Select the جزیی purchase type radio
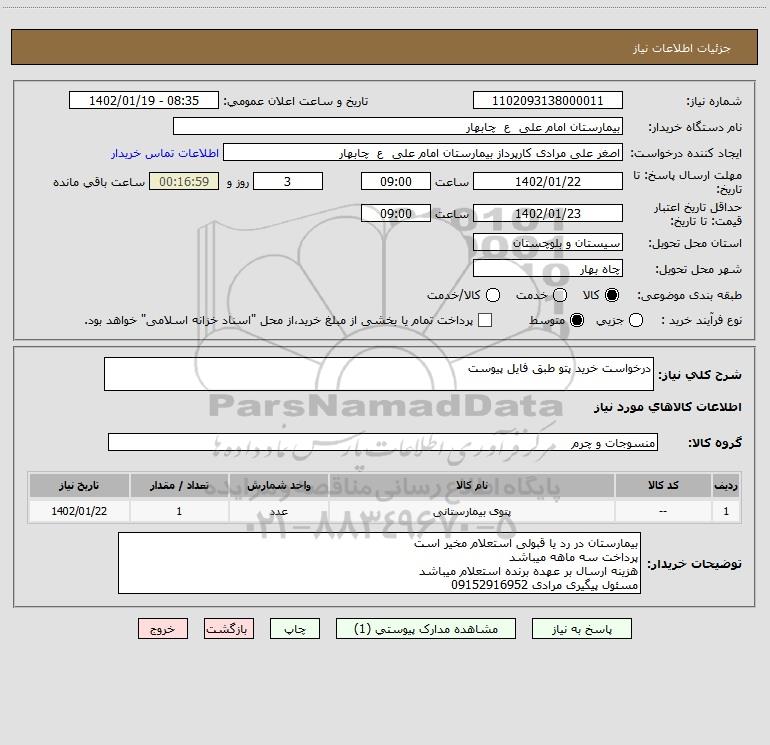The width and height of the screenshot is (770, 745). coord(636,320)
